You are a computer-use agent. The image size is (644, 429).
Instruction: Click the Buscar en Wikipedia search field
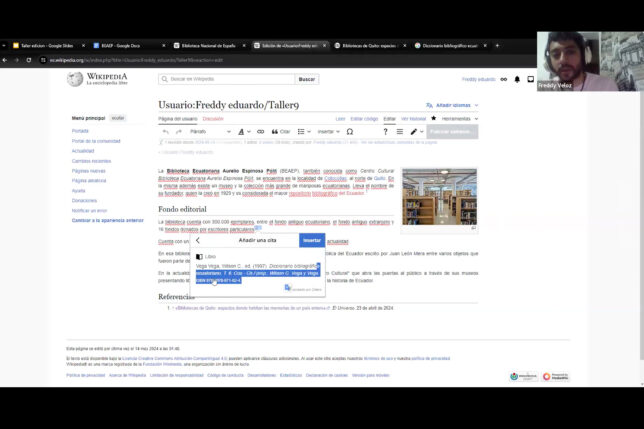coord(230,79)
